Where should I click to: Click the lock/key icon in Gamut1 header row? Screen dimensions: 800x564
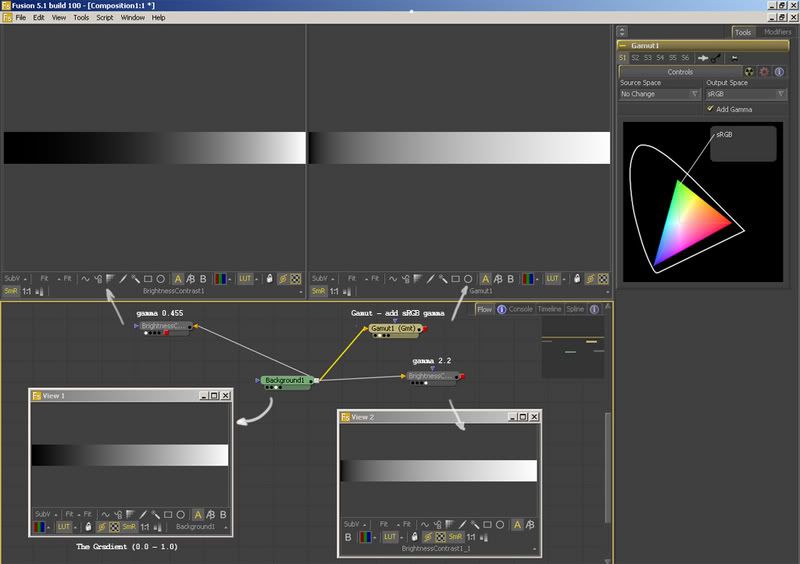716,58
